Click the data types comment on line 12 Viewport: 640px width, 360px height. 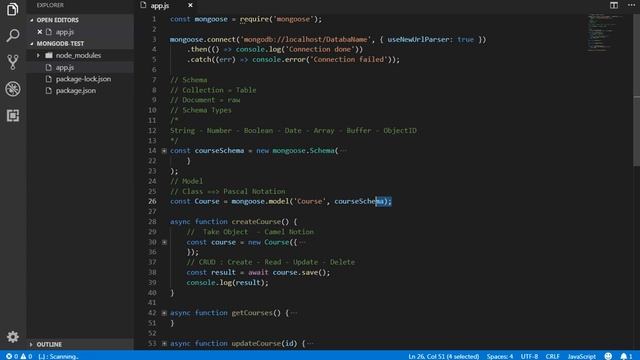293,131
